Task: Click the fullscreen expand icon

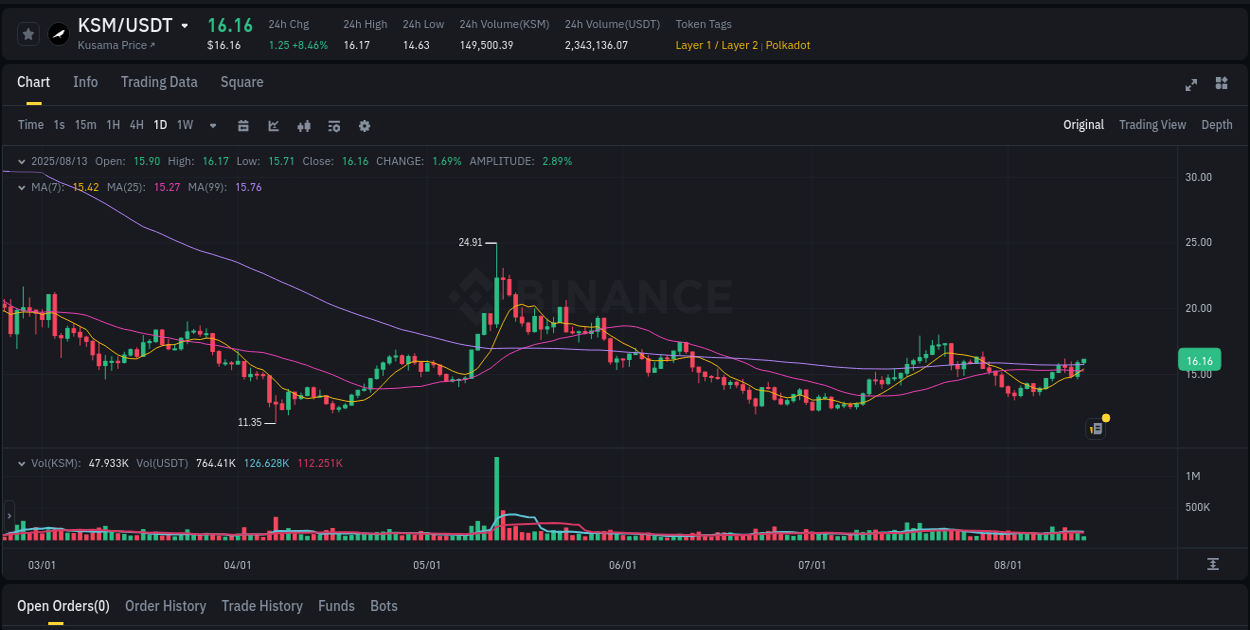Action: [1191, 85]
